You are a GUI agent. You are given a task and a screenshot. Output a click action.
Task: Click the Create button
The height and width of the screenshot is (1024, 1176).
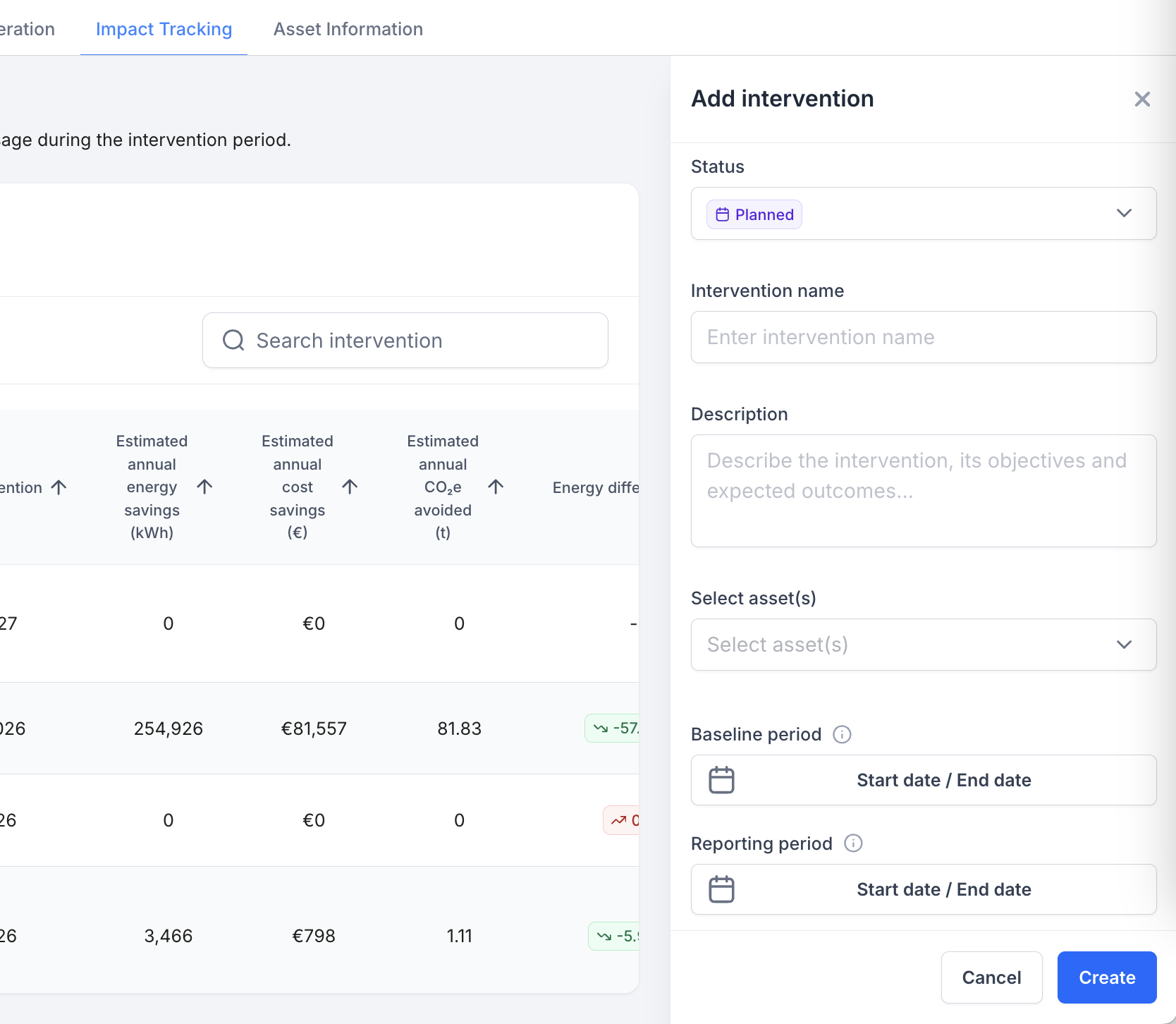coord(1107,977)
